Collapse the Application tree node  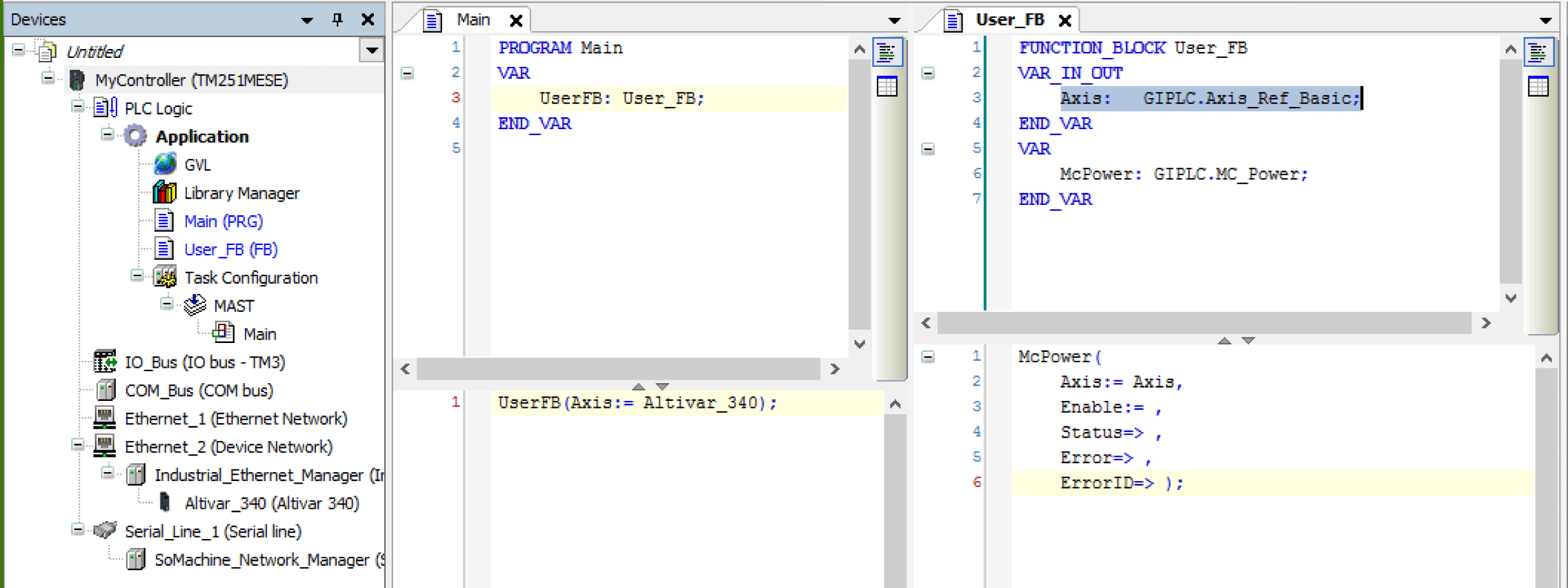click(x=107, y=134)
